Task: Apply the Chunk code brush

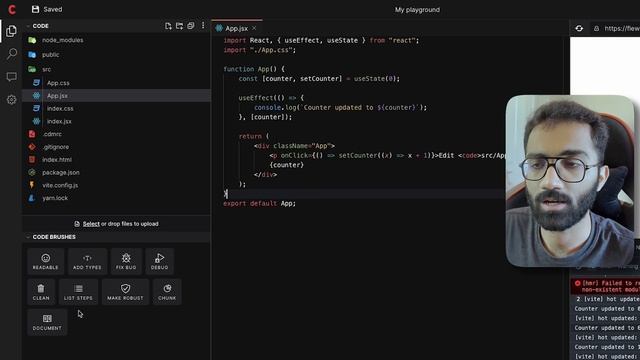Action: pos(167,292)
